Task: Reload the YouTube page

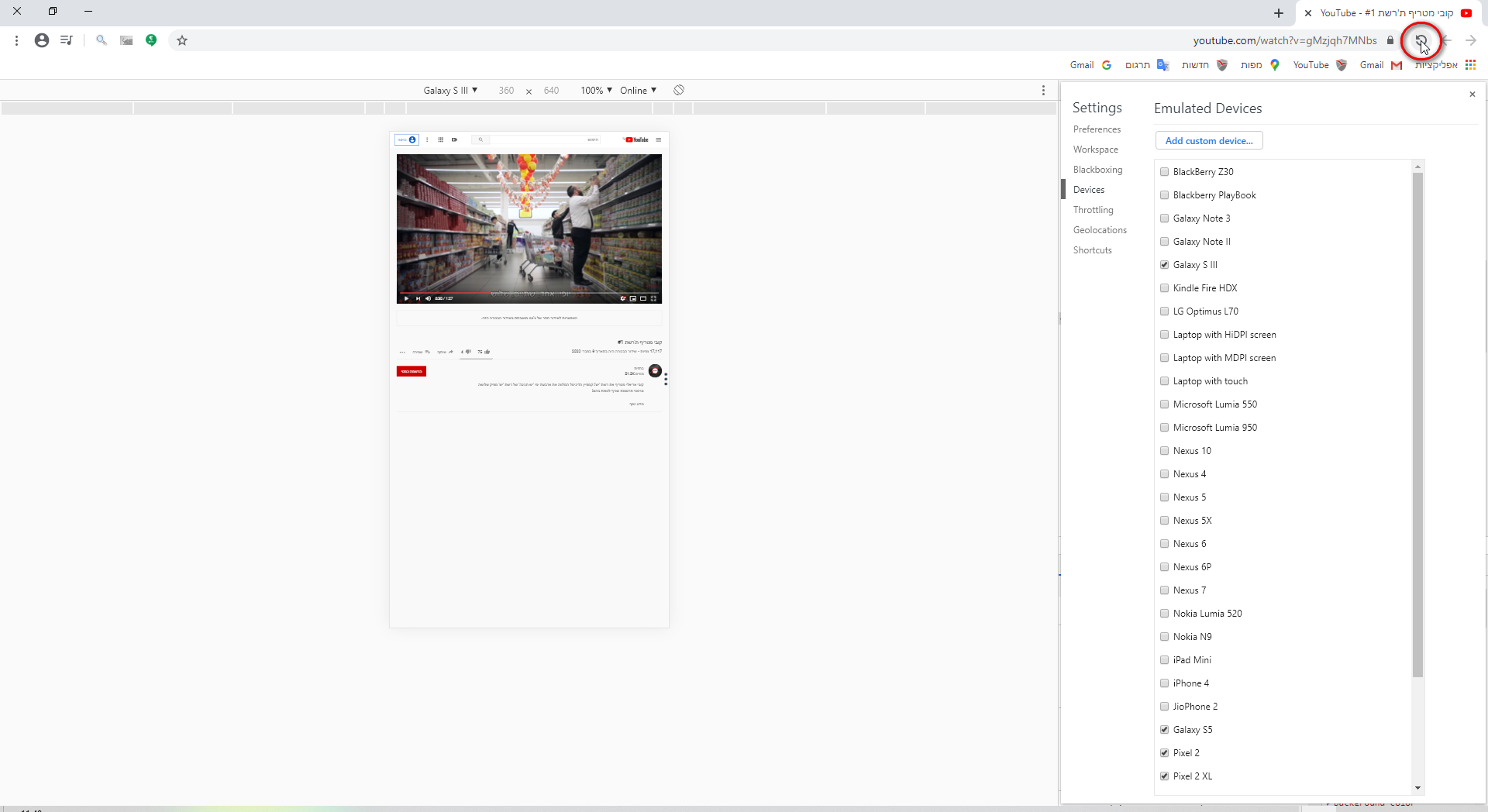Action: tap(1421, 40)
